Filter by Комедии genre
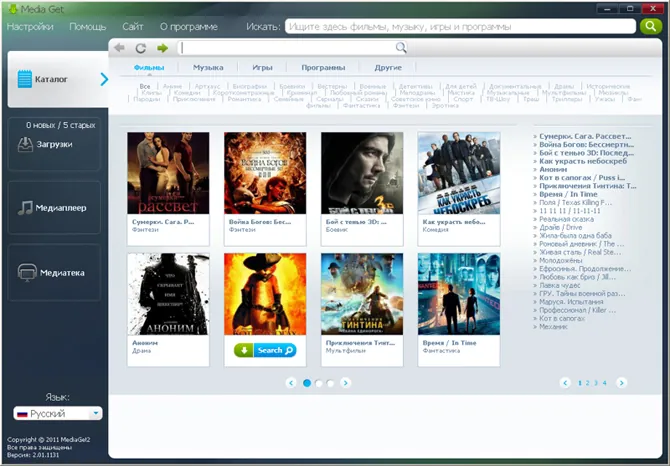This screenshot has height=466, width=670. (x=187, y=93)
